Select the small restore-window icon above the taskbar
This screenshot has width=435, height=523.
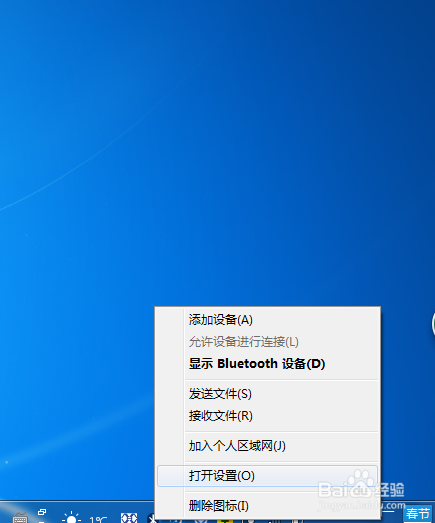[x=42, y=512]
